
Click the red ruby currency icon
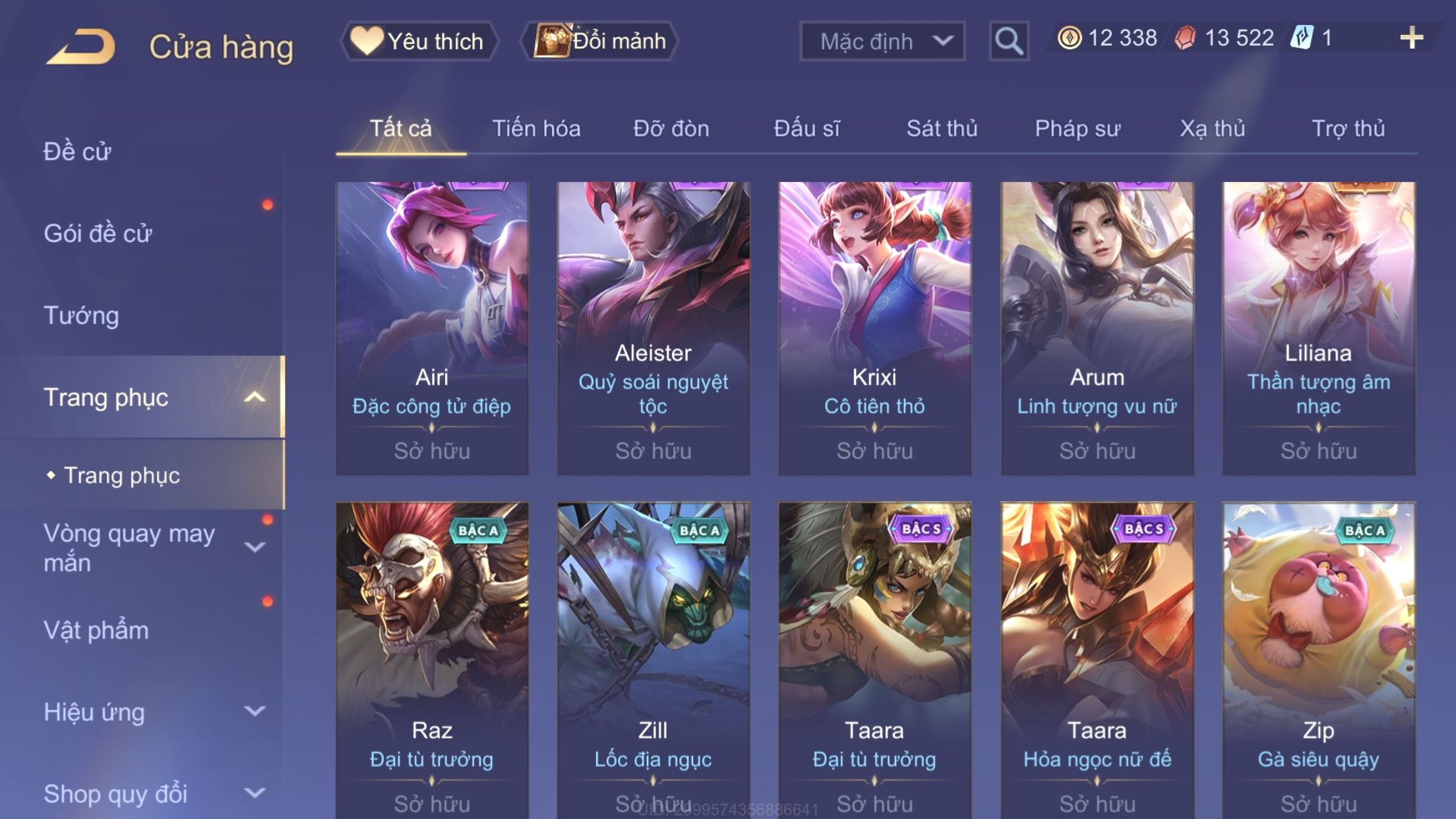pyautogui.click(x=1185, y=38)
